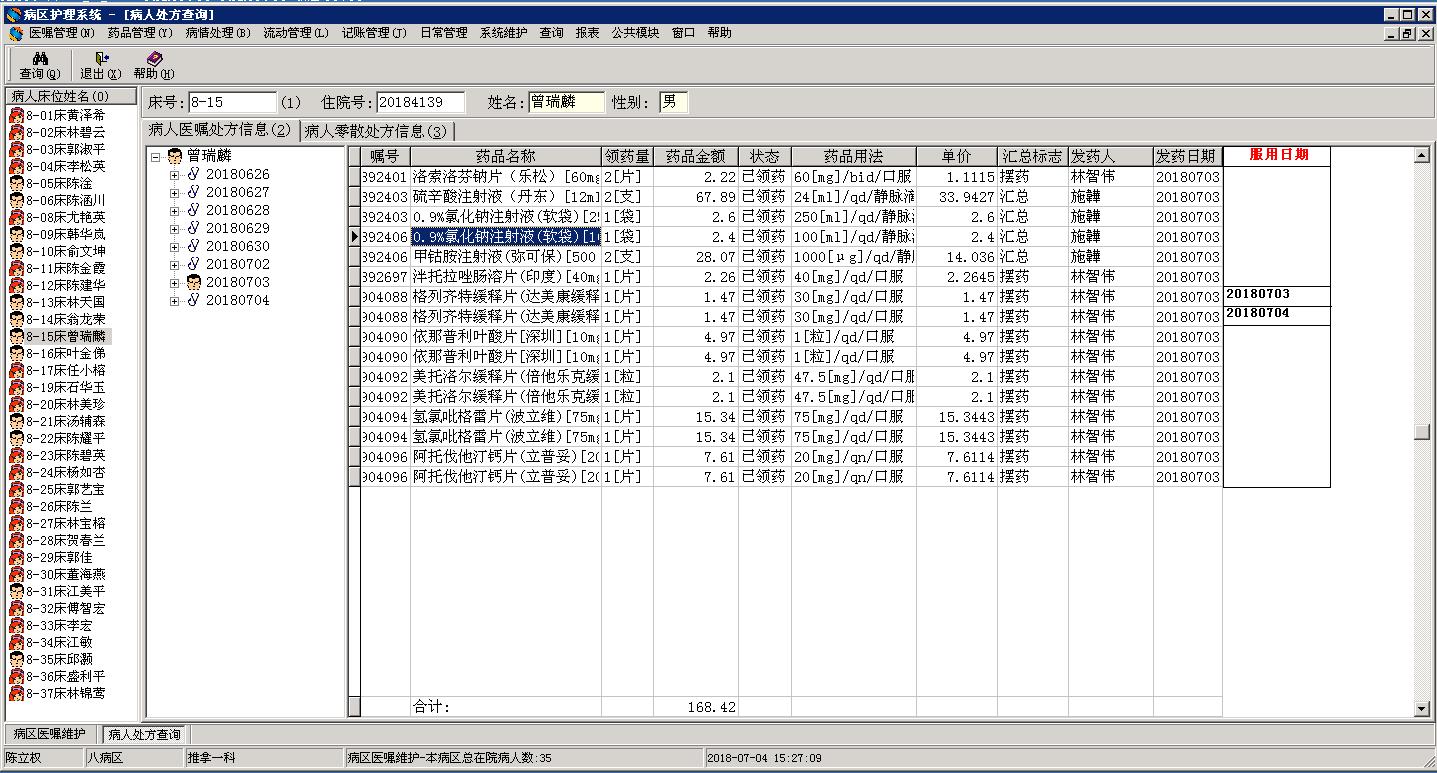Screen dimensions: 1437x773
Task: Click the 药品金额 column header
Action: pyautogui.click(x=696, y=156)
